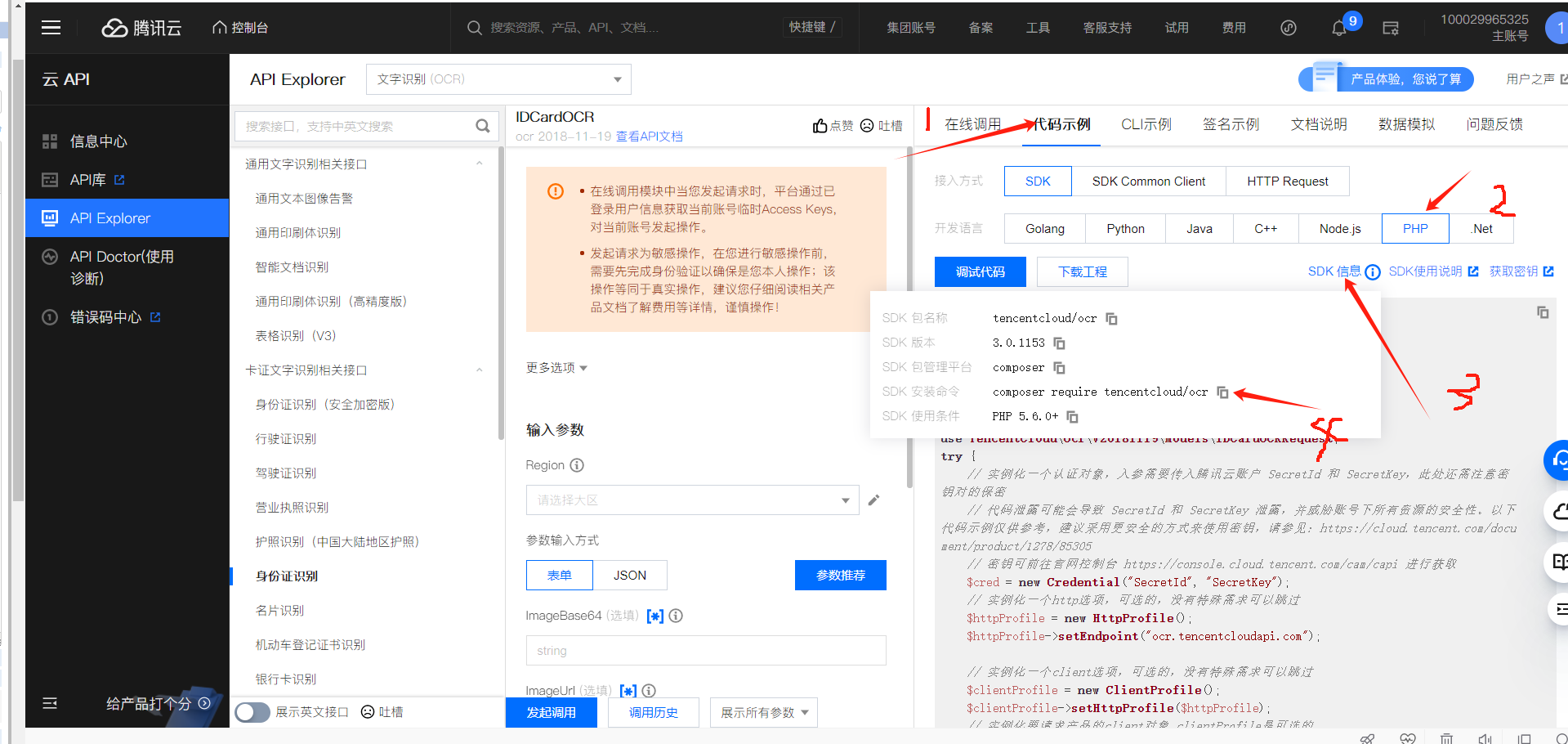Open 营业执照识别 in the API list
This screenshot has width=1568, height=744.
pyautogui.click(x=292, y=508)
